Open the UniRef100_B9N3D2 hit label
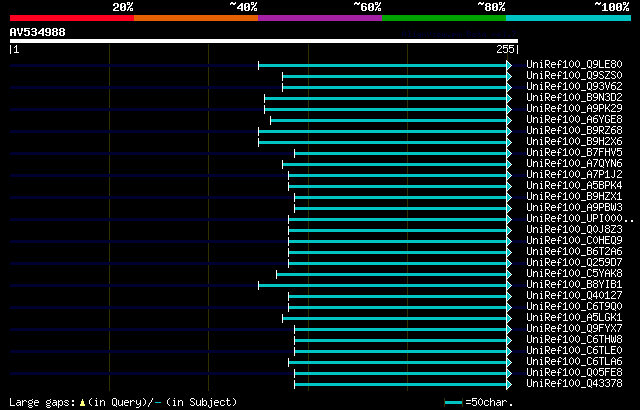Image resolution: width=640 pixels, height=410 pixels. click(x=574, y=98)
